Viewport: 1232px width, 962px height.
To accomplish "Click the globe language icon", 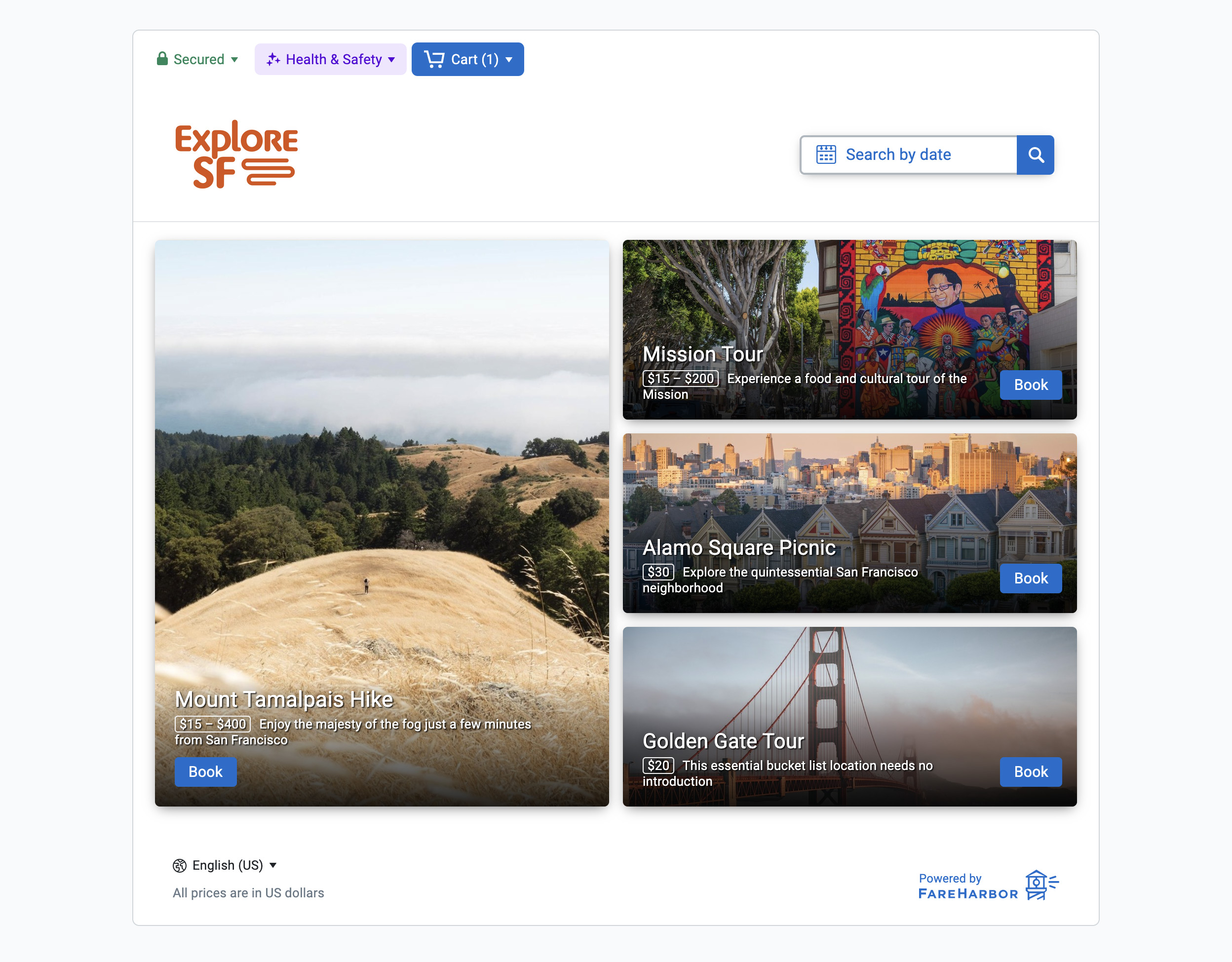I will coord(179,866).
